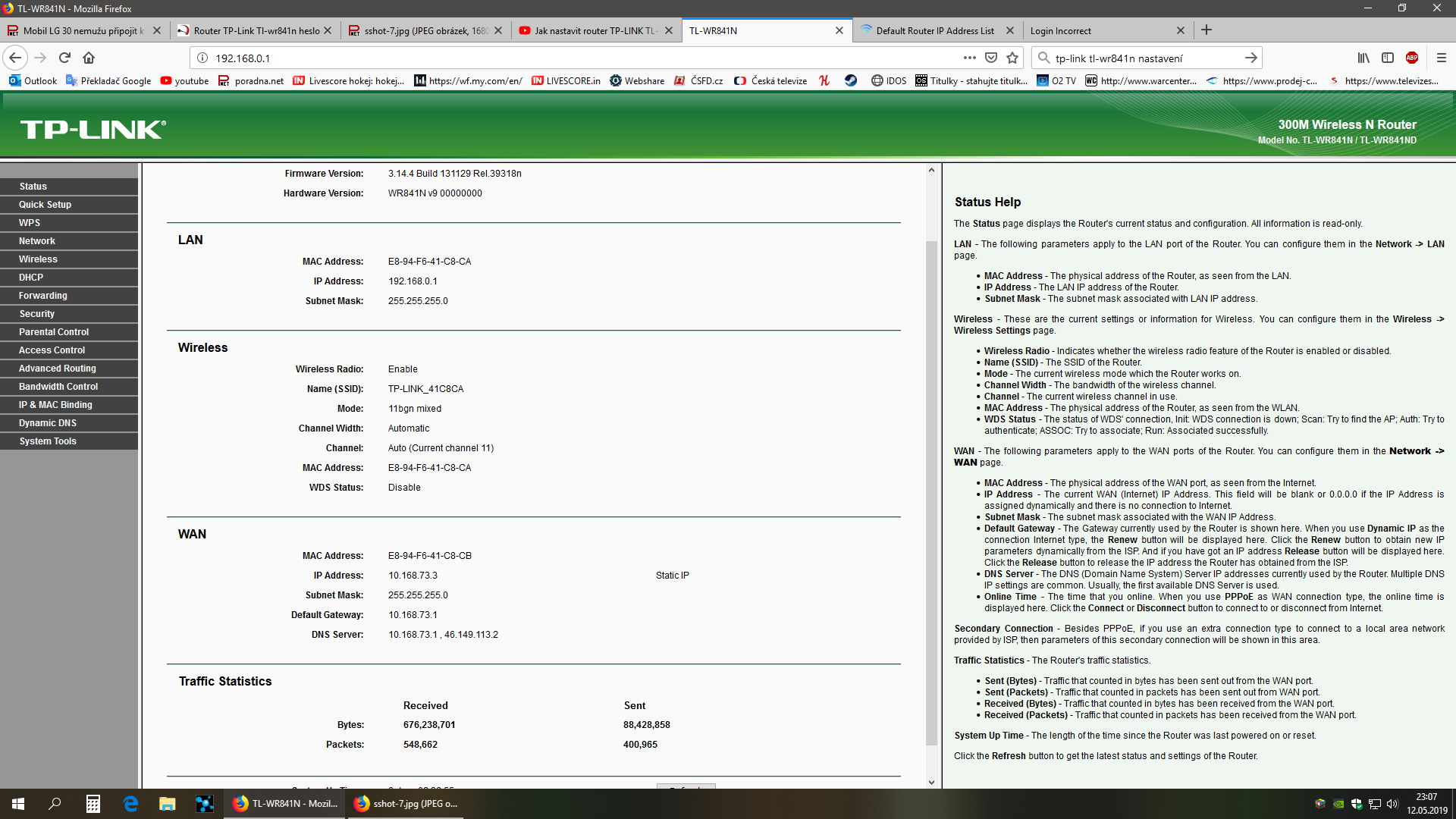This screenshot has height=819, width=1456.
Task: Open the youtube bookmark
Action: click(x=184, y=81)
